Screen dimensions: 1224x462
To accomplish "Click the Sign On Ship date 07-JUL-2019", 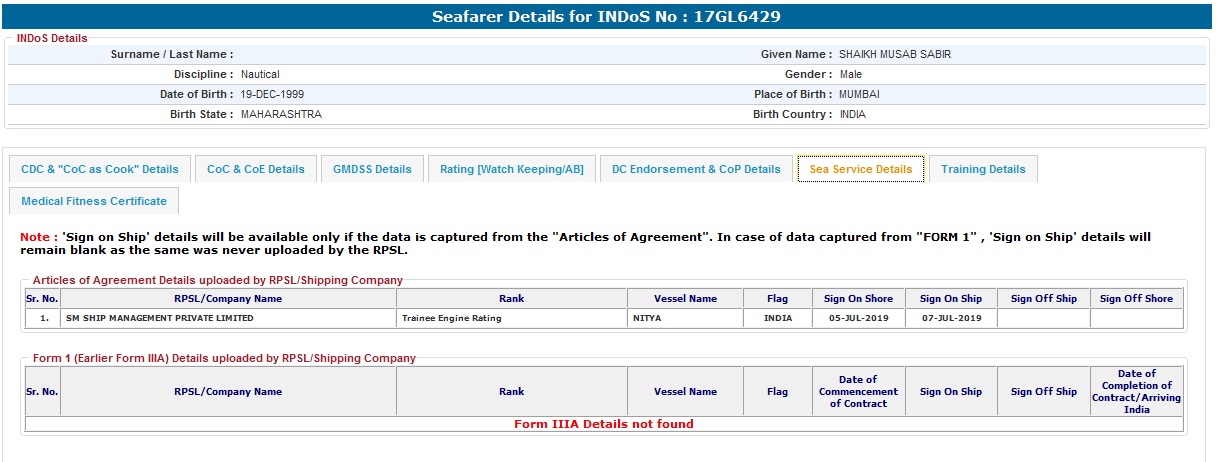I will (951, 319).
